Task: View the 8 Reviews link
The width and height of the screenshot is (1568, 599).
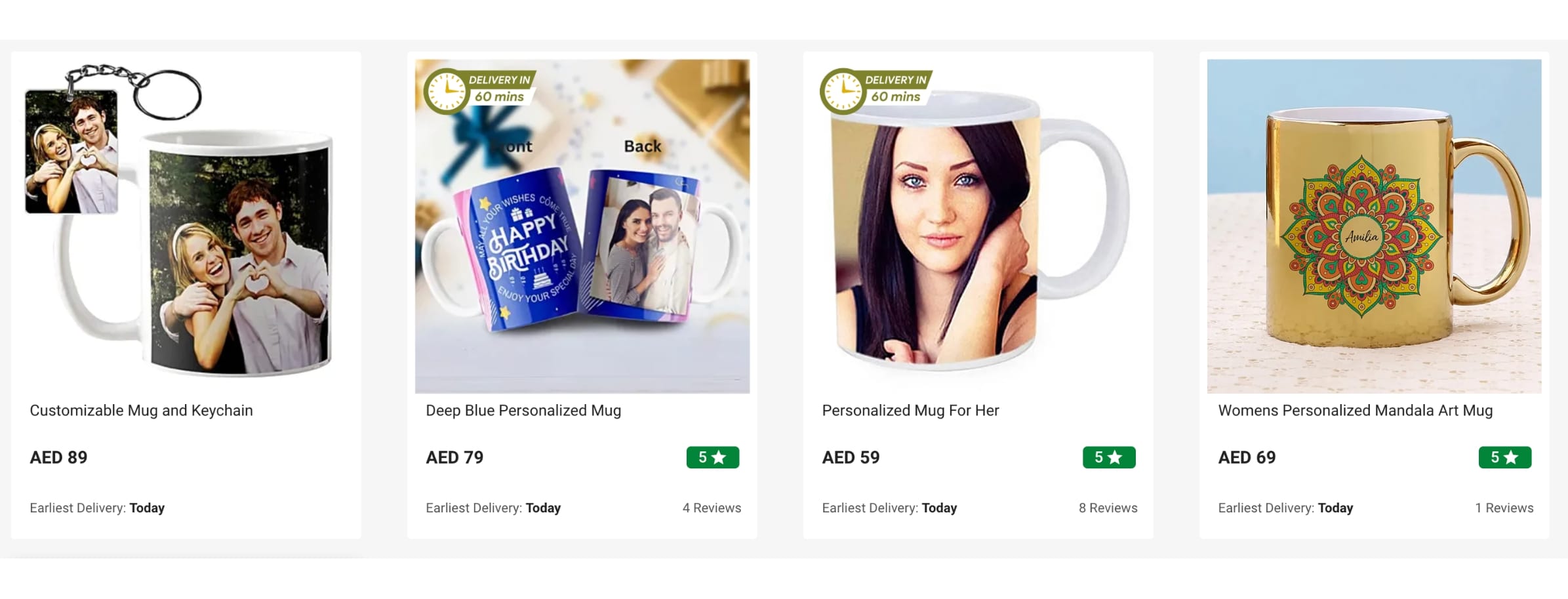Action: coord(1108,508)
